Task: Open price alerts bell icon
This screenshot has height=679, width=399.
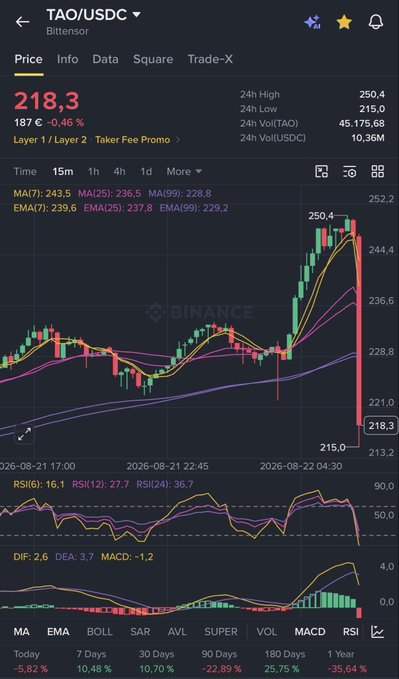Action: (x=376, y=22)
